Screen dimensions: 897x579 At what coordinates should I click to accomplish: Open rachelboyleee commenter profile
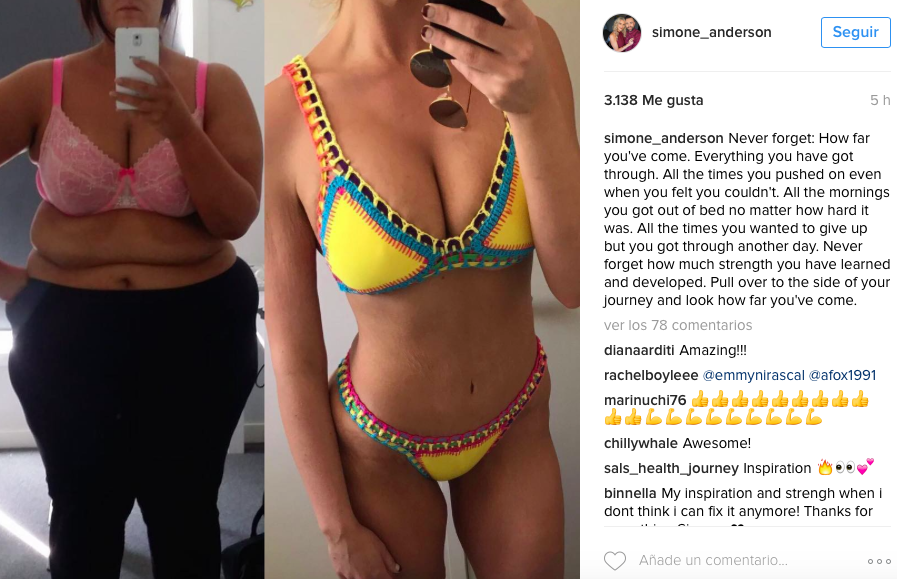(x=651, y=375)
